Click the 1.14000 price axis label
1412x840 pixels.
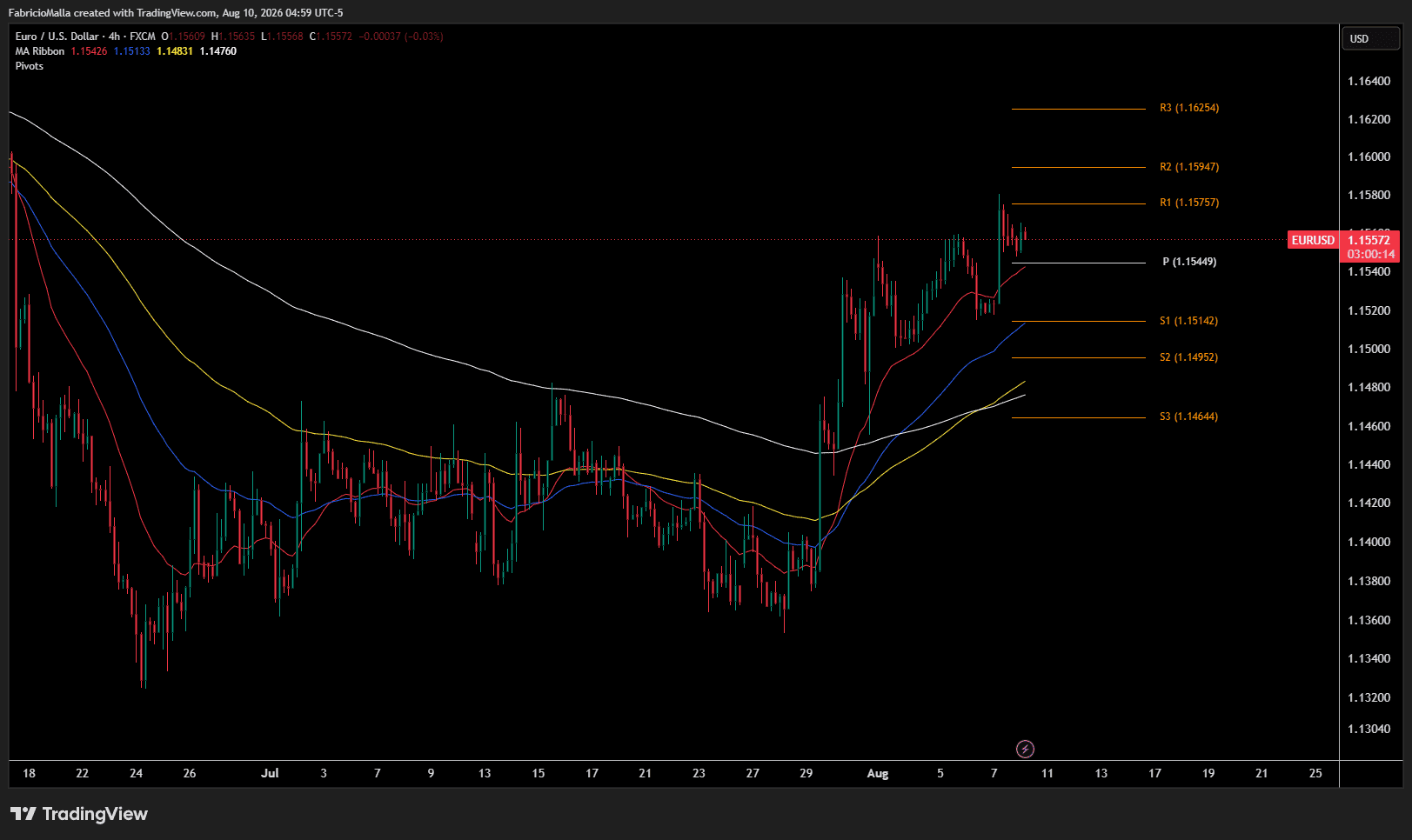1369,542
